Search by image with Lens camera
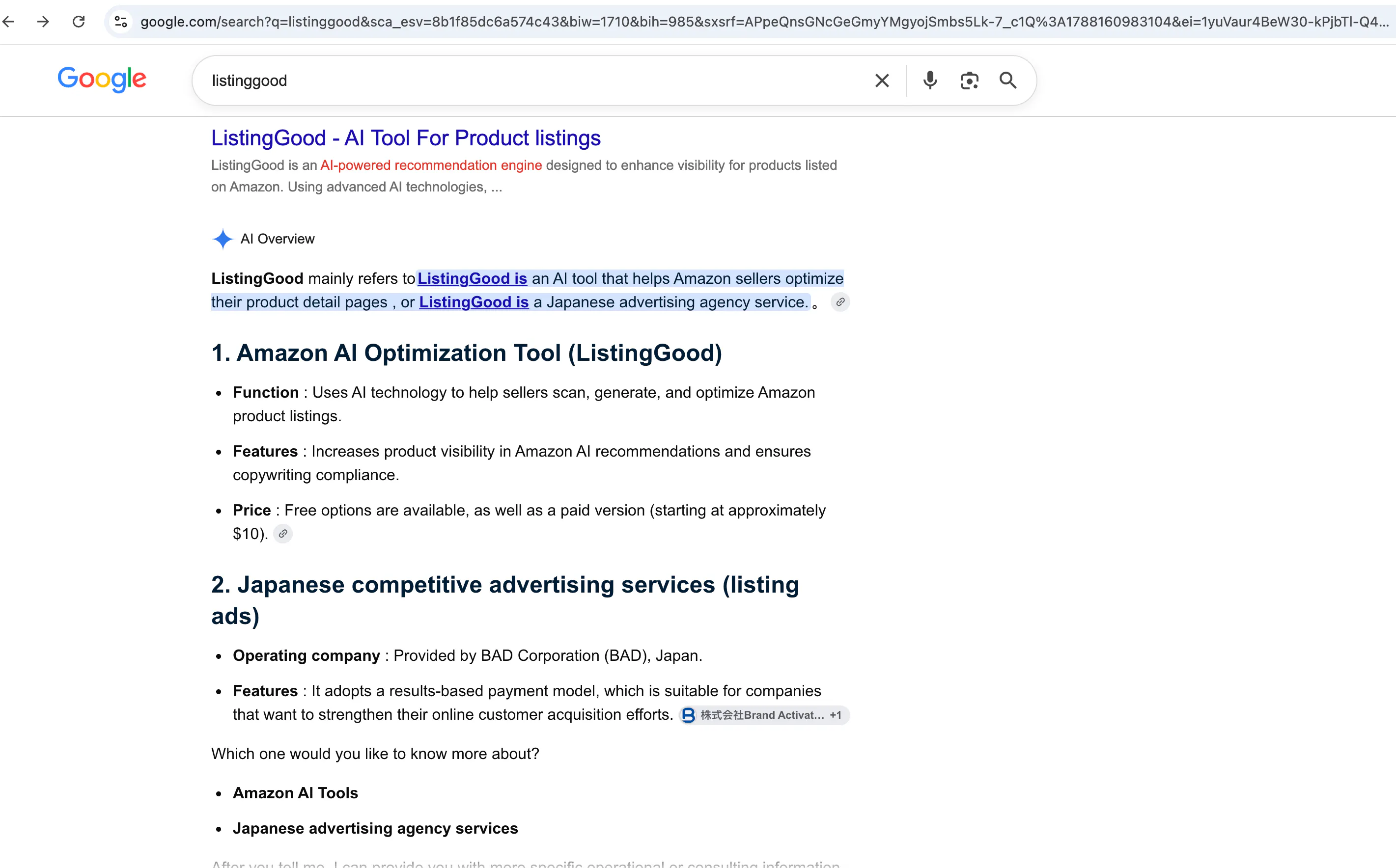 969,81
